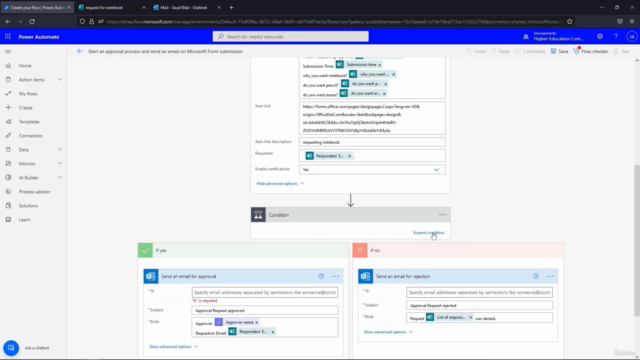Expand Data section chevron
The width and height of the screenshot is (640, 360).
click(60, 150)
